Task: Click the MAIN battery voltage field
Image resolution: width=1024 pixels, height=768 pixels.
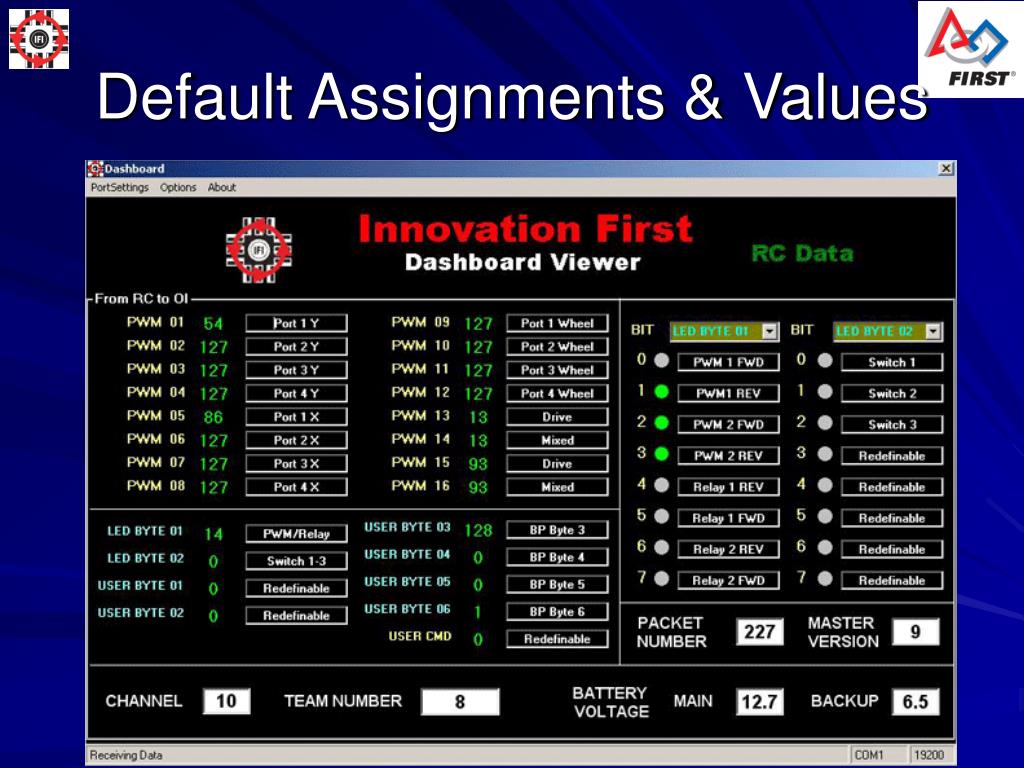Action: (x=760, y=702)
